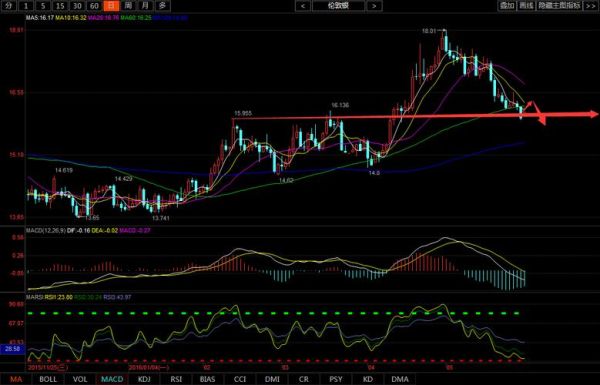Select the VOL indicator tab

click(80, 379)
